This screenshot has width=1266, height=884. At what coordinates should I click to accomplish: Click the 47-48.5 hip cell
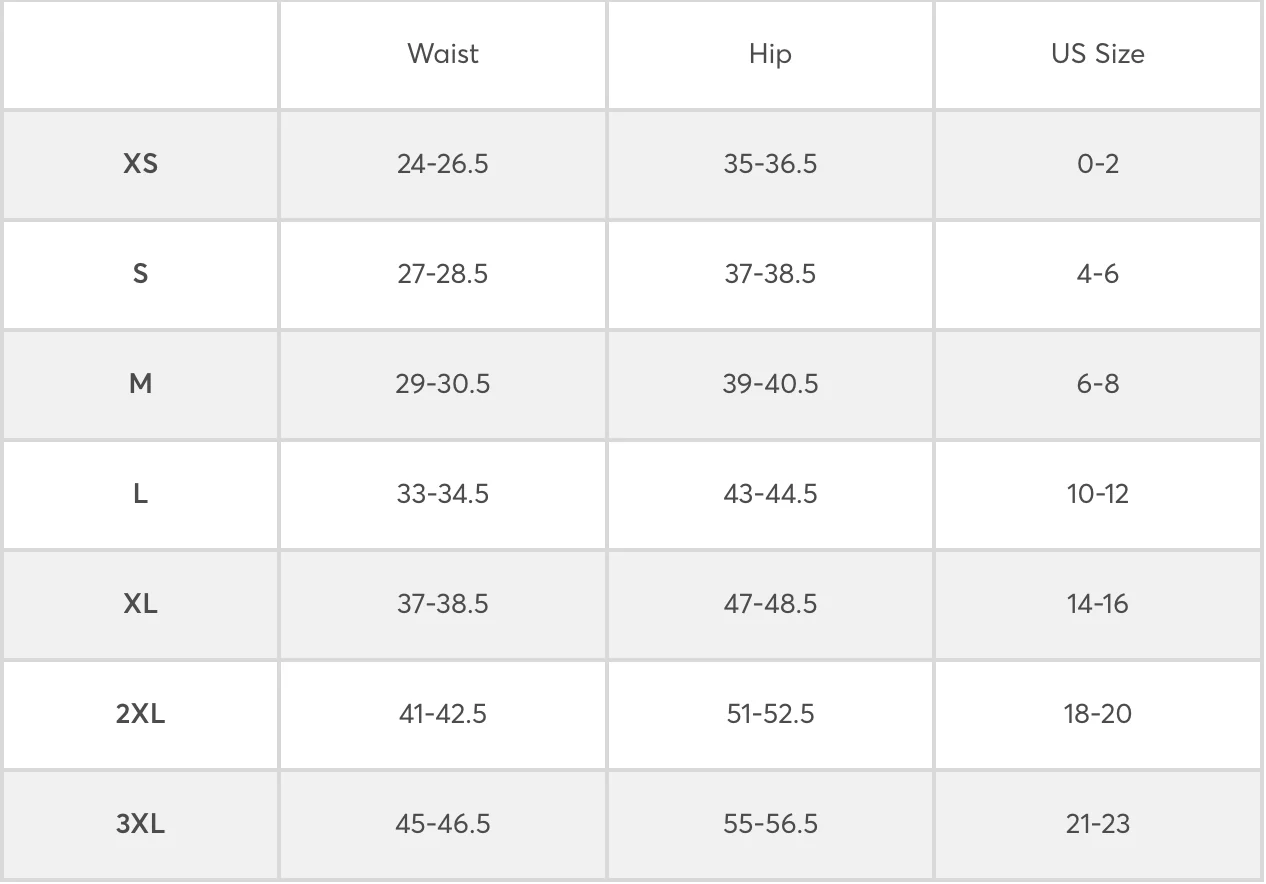pos(770,604)
